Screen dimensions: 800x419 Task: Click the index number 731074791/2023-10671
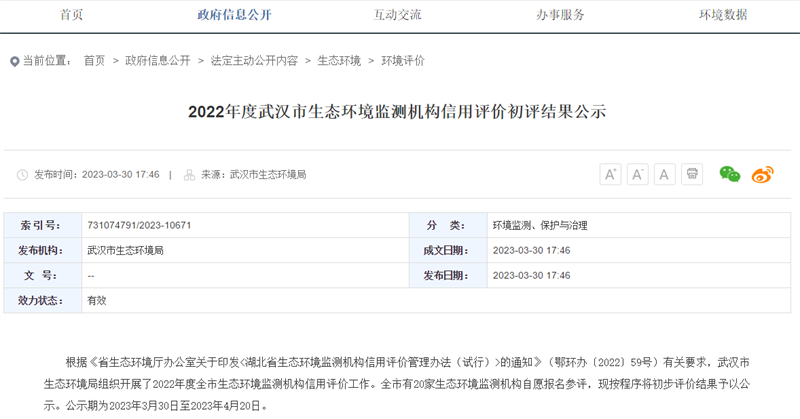tap(139, 225)
